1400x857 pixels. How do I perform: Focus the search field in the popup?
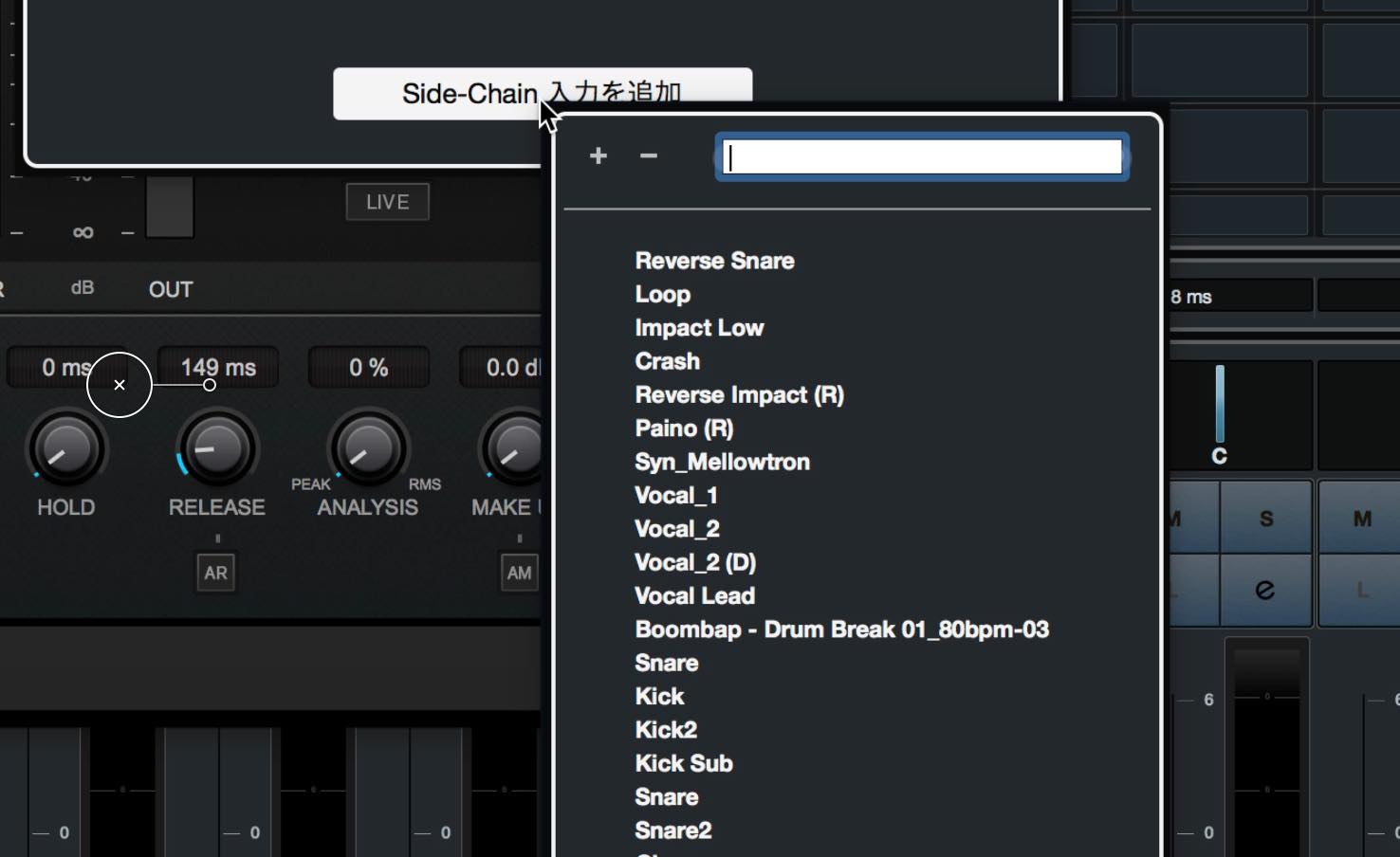coord(922,156)
